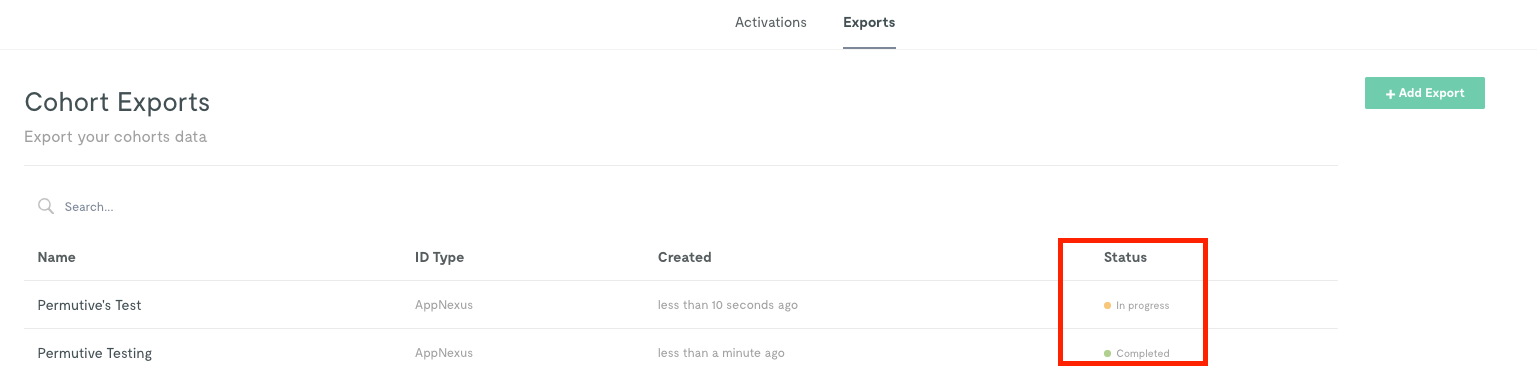The width and height of the screenshot is (1537, 374).
Task: Click the orange In progress status dot
Action: point(1107,305)
